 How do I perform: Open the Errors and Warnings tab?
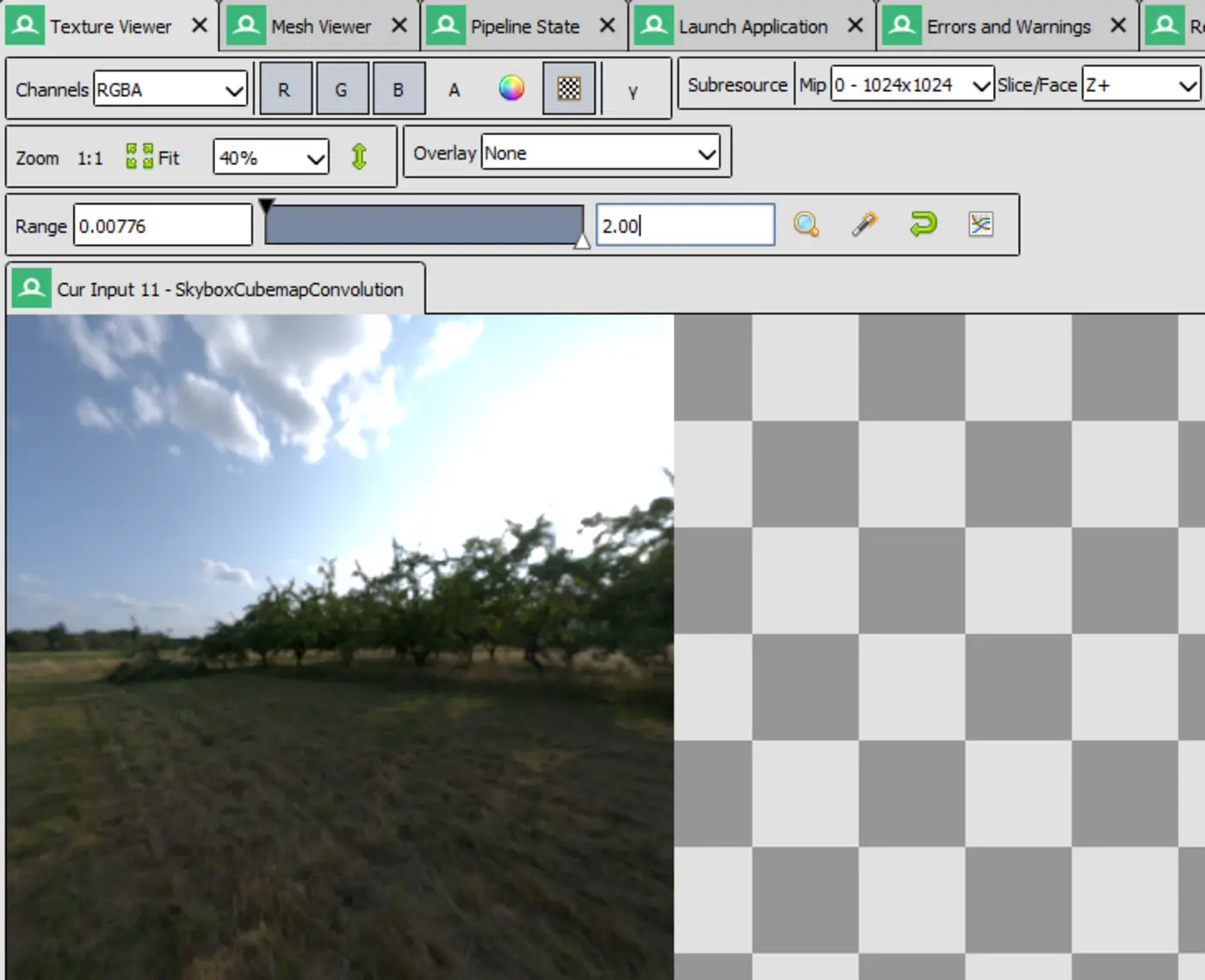(x=1008, y=25)
